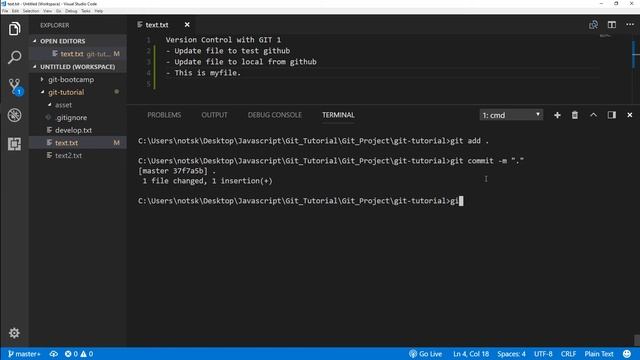
Task: Open the Selection menu
Action: pos(31,11)
